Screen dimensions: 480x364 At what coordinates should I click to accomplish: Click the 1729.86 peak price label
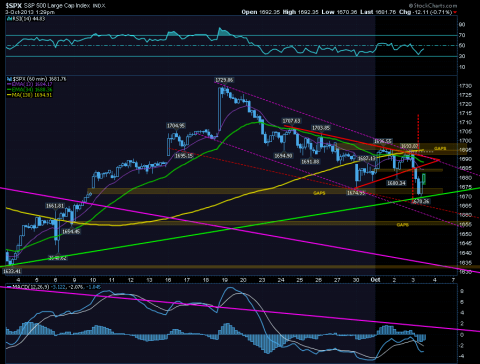coord(224,80)
